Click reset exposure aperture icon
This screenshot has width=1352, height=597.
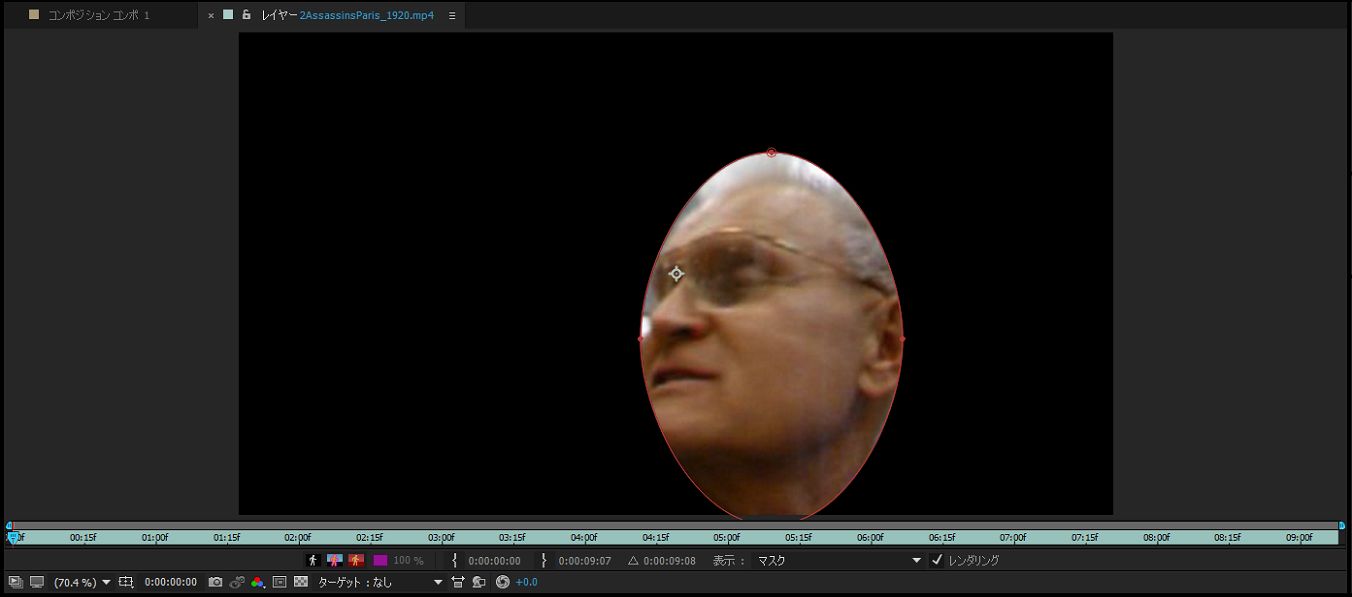(502, 582)
